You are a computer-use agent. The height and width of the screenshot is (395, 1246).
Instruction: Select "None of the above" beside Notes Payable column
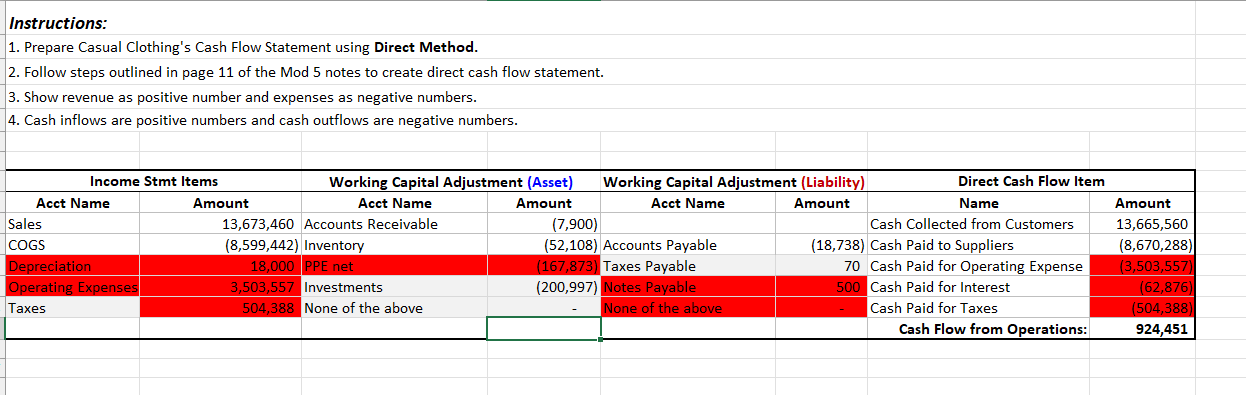(x=688, y=308)
